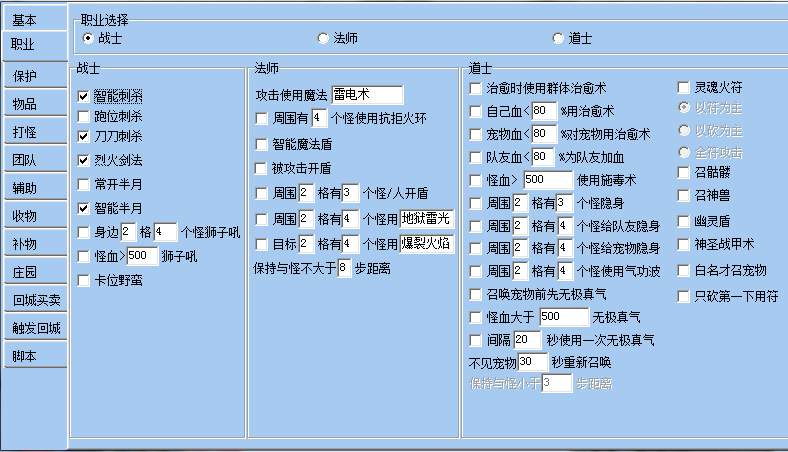Uncheck 智能半月 checkbox
This screenshot has width=788, height=452.
pos(83,208)
